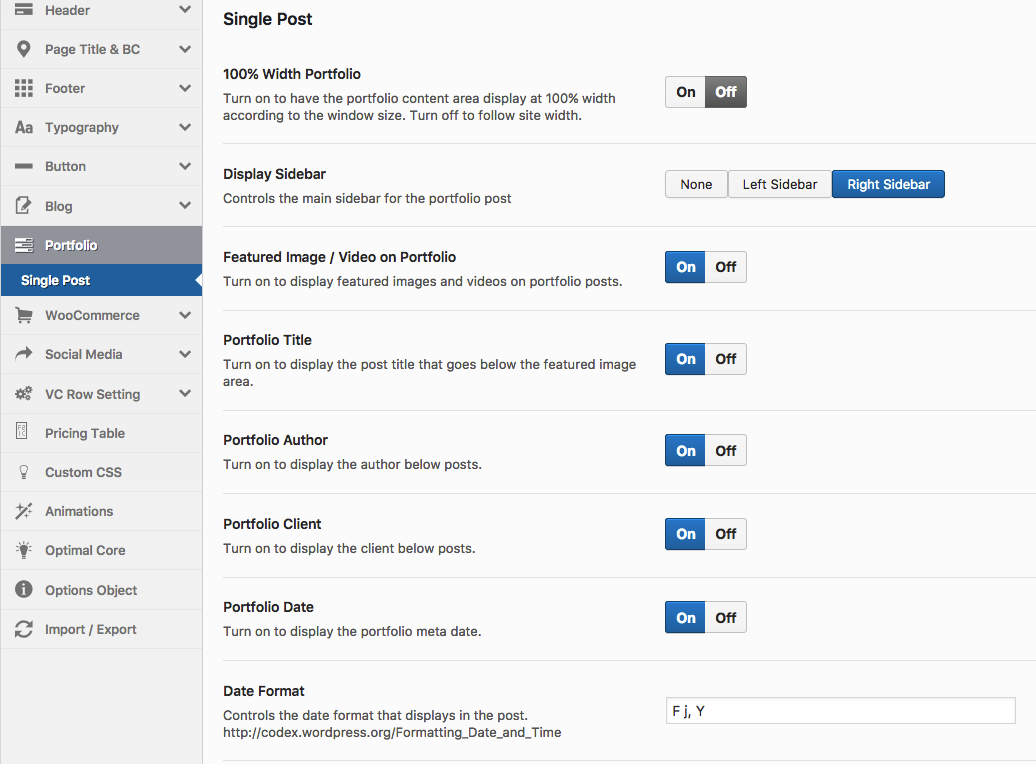1036x764 pixels.
Task: Expand the Footer menu chevron
Action: (185, 88)
